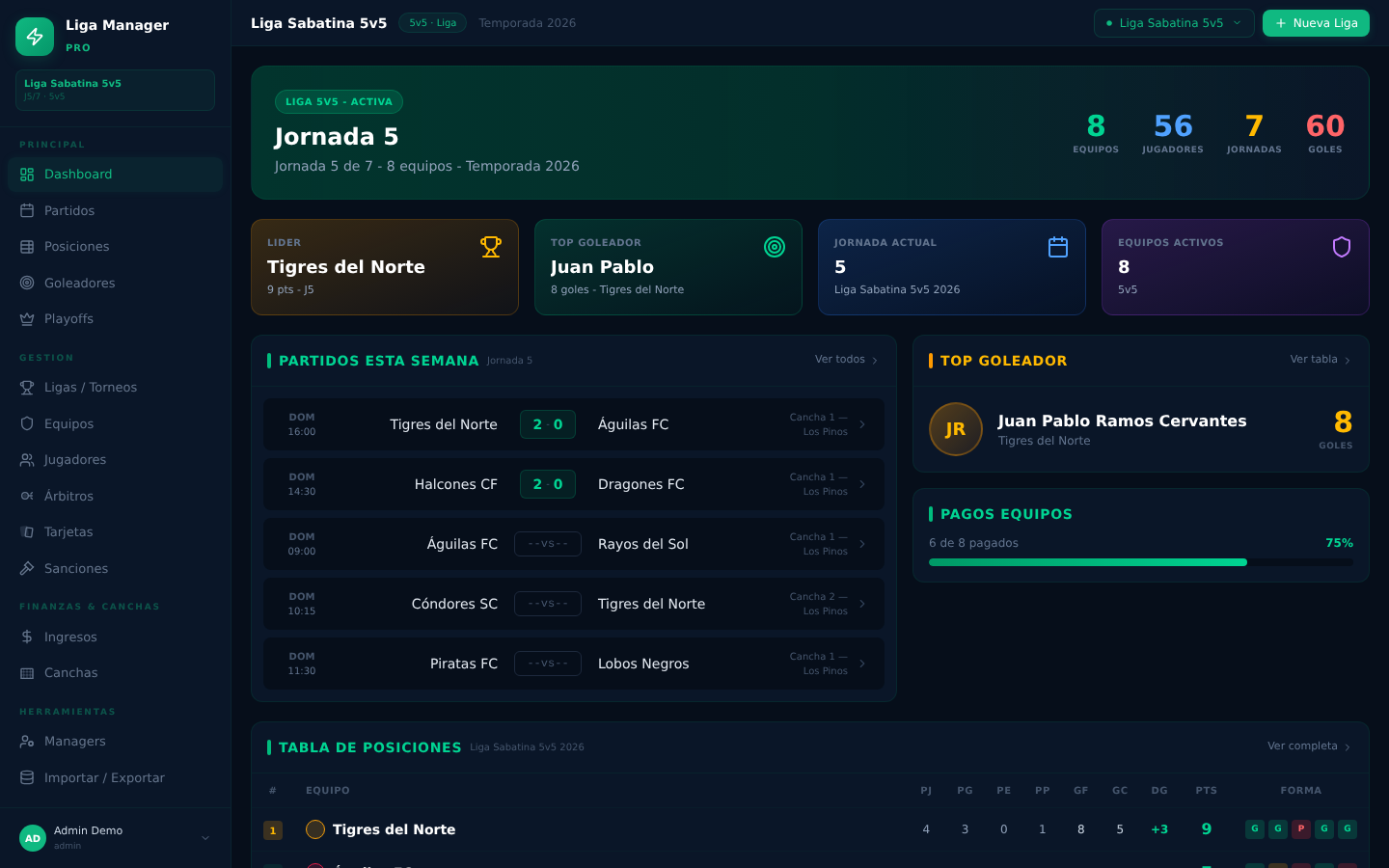The height and width of the screenshot is (868, 1389).
Task: Click the +3 goal difference value
Action: coord(1159,829)
